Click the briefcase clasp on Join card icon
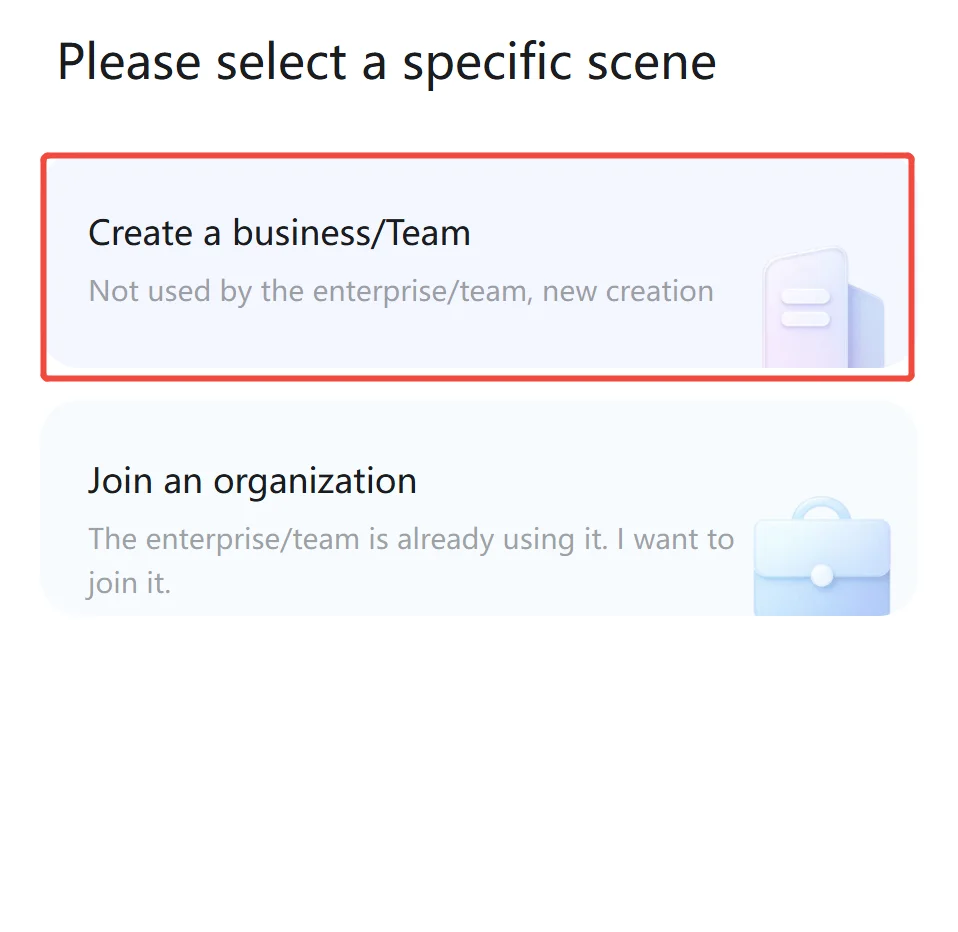The width and height of the screenshot is (958, 932). pos(822,575)
